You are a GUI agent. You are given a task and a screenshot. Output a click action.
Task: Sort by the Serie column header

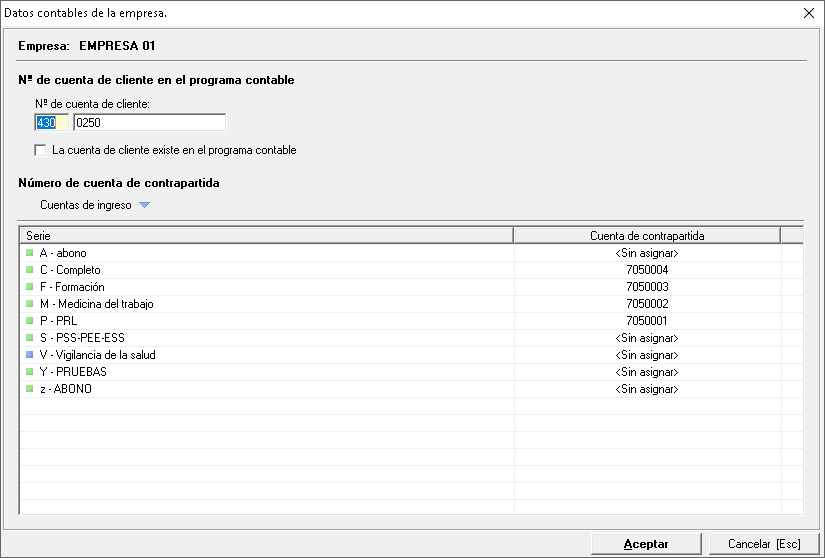pyautogui.click(x=265, y=235)
